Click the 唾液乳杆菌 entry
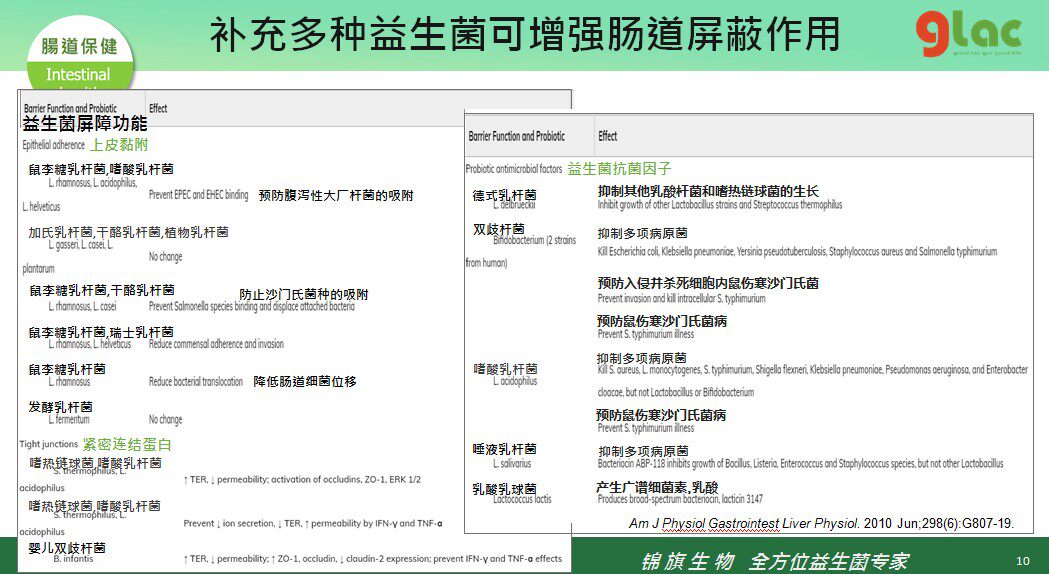This screenshot has width=1049, height=574. click(x=504, y=449)
